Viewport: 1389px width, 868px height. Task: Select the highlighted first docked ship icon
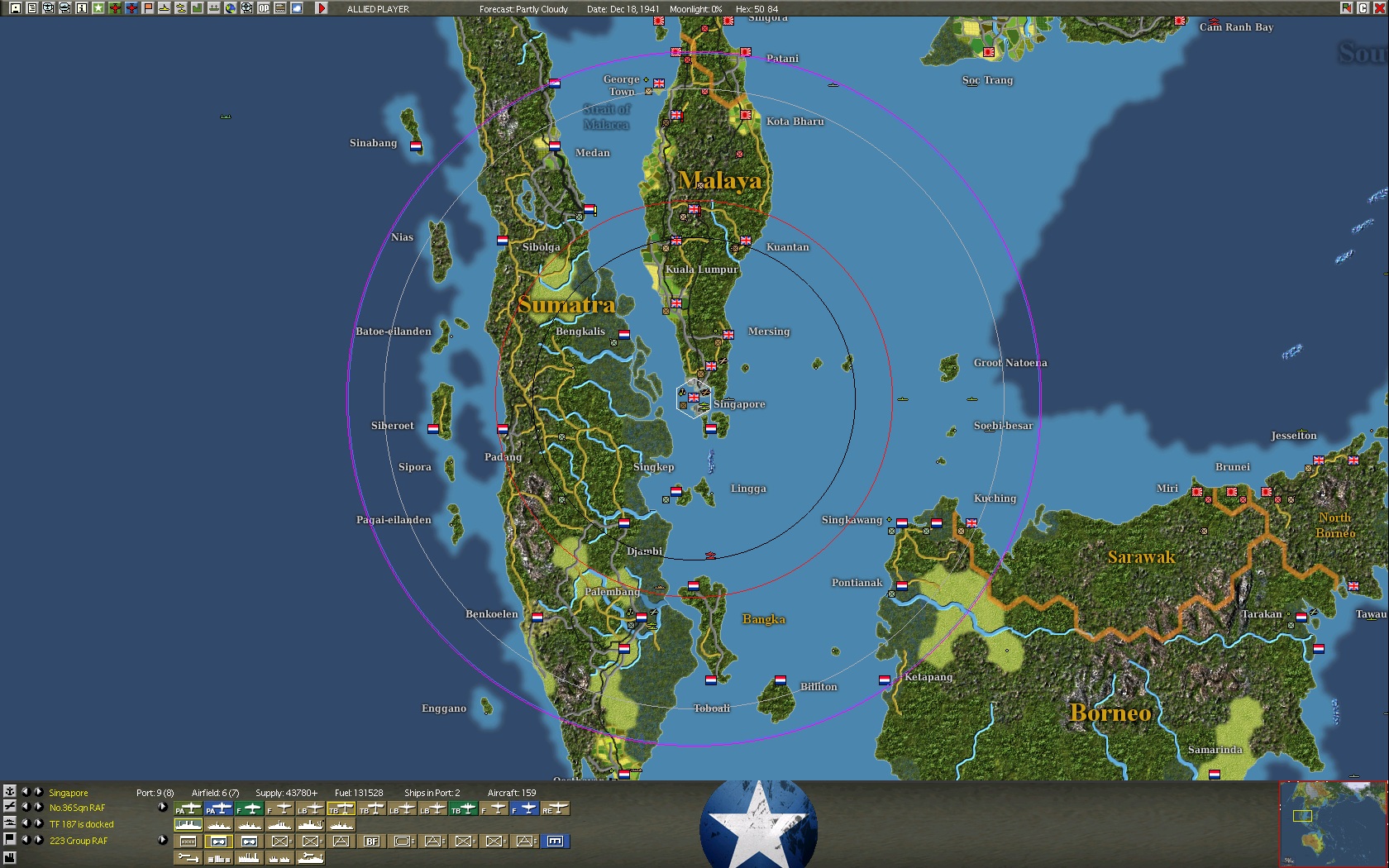[x=188, y=825]
